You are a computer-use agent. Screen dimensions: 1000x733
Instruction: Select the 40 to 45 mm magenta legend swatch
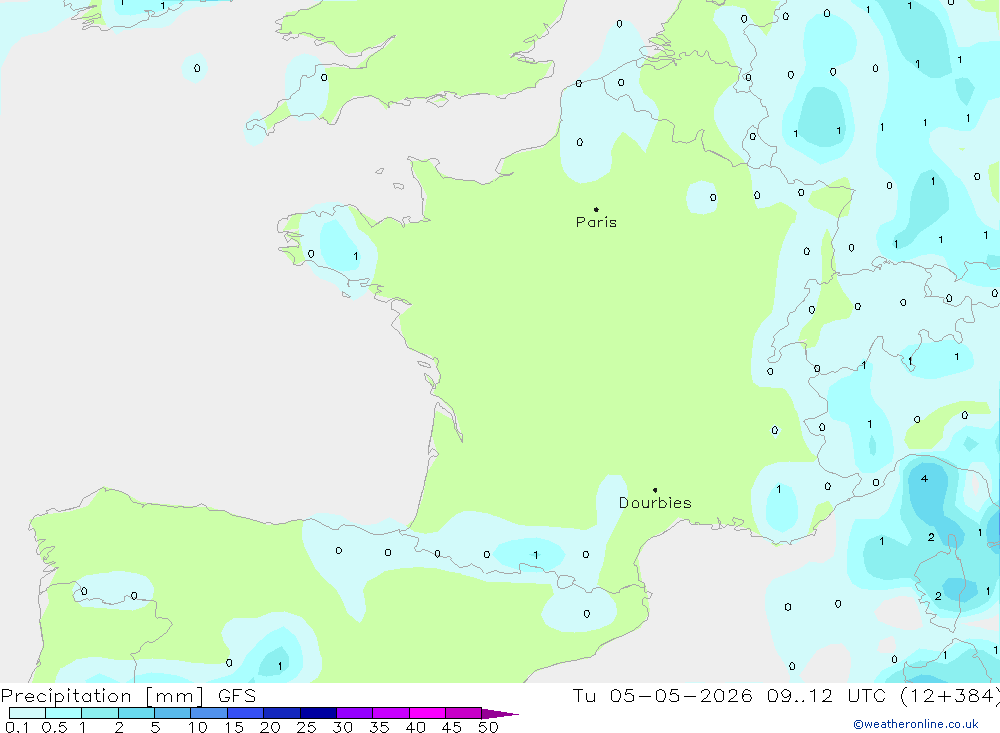click(x=427, y=713)
